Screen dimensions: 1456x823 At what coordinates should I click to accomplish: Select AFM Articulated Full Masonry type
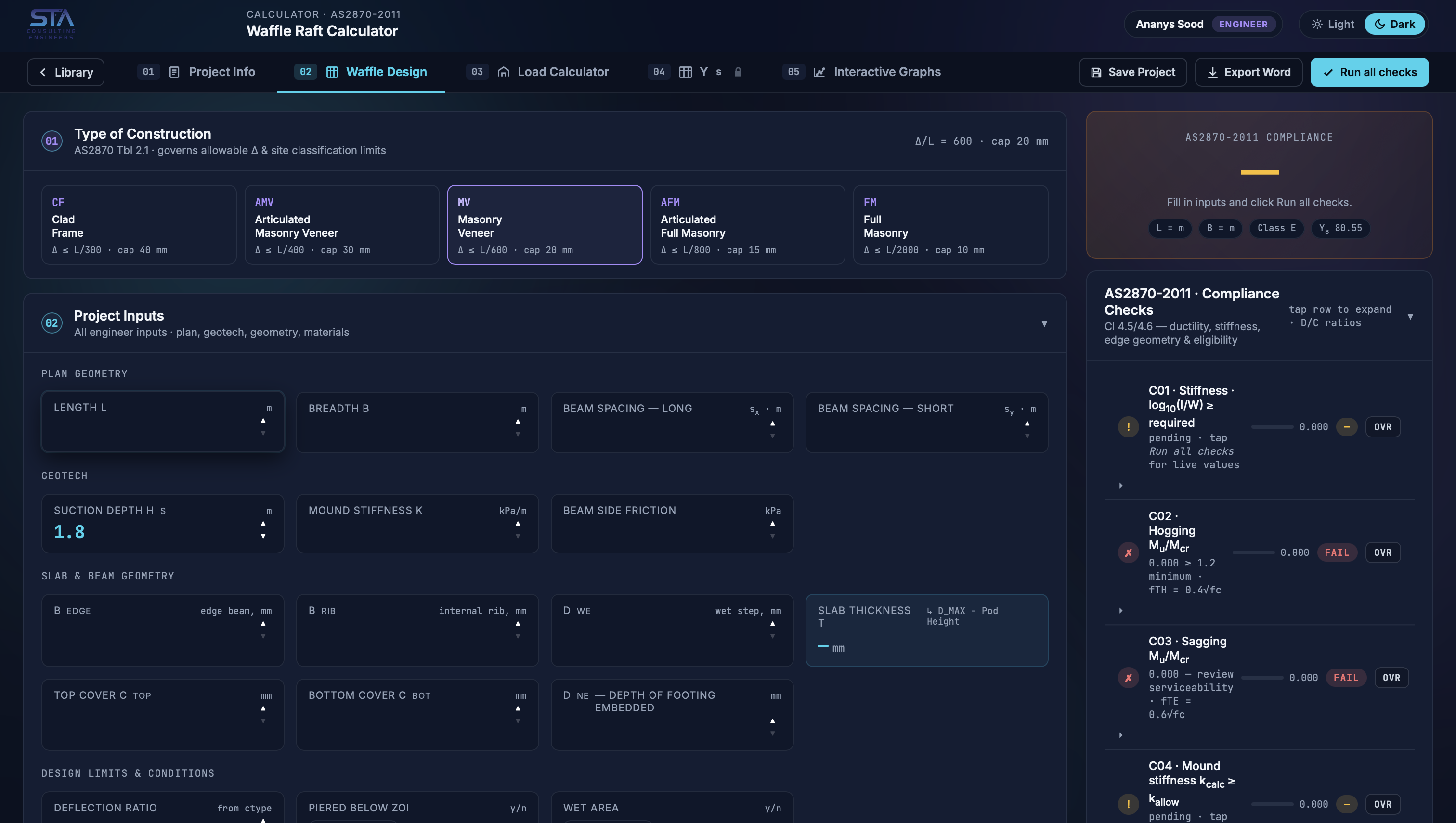coord(748,225)
